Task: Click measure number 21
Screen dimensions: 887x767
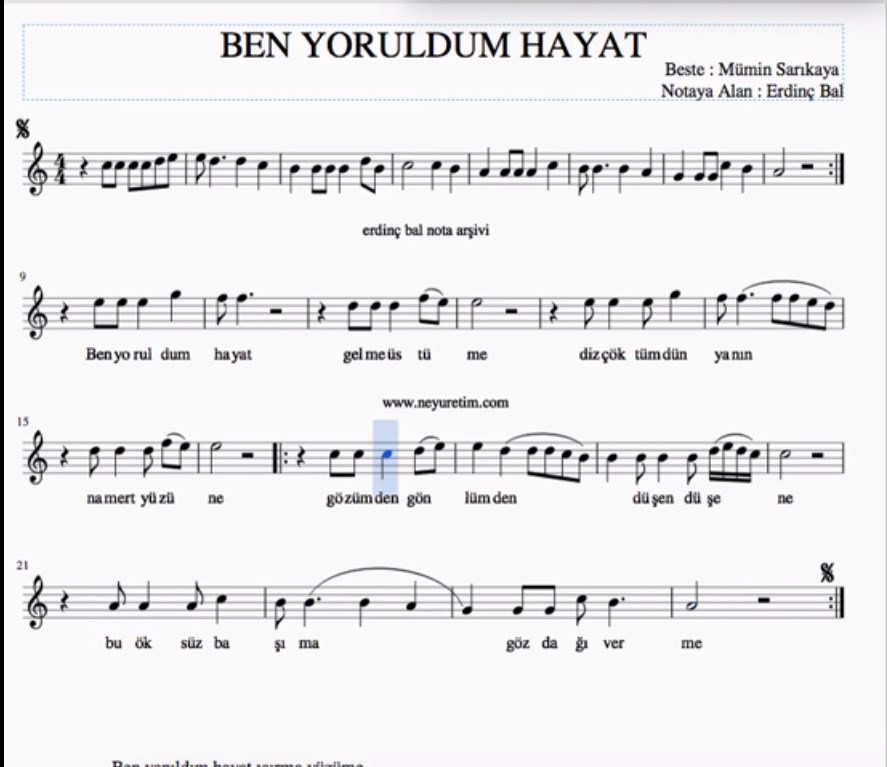Action: pos(23,566)
